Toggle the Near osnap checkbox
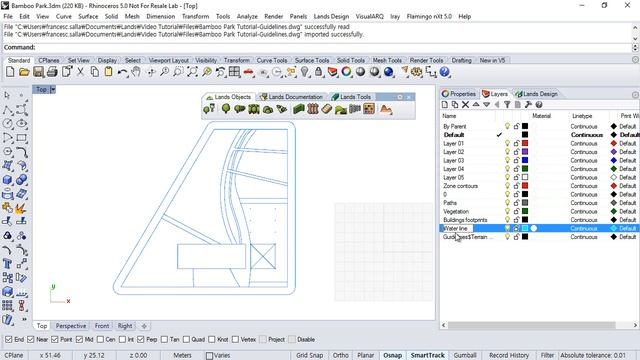The height and width of the screenshot is (360, 640). tap(31, 339)
